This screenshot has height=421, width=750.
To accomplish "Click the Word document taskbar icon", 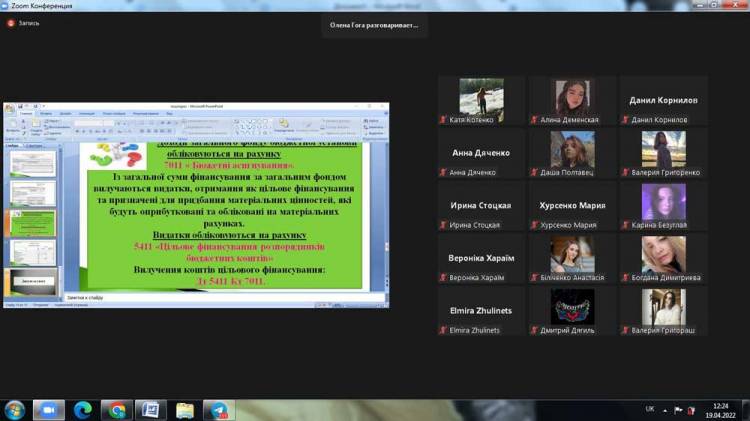I will pos(150,410).
